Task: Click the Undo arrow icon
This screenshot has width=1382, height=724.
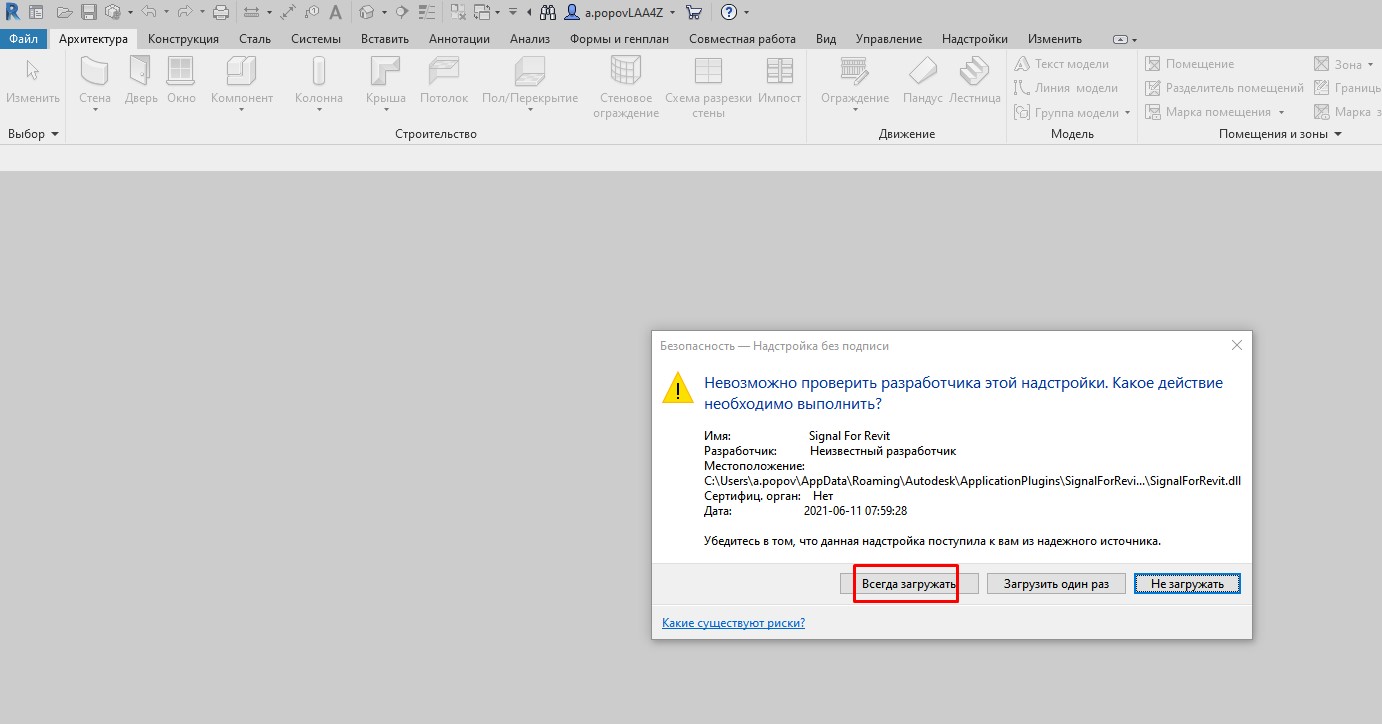Action: [148, 12]
